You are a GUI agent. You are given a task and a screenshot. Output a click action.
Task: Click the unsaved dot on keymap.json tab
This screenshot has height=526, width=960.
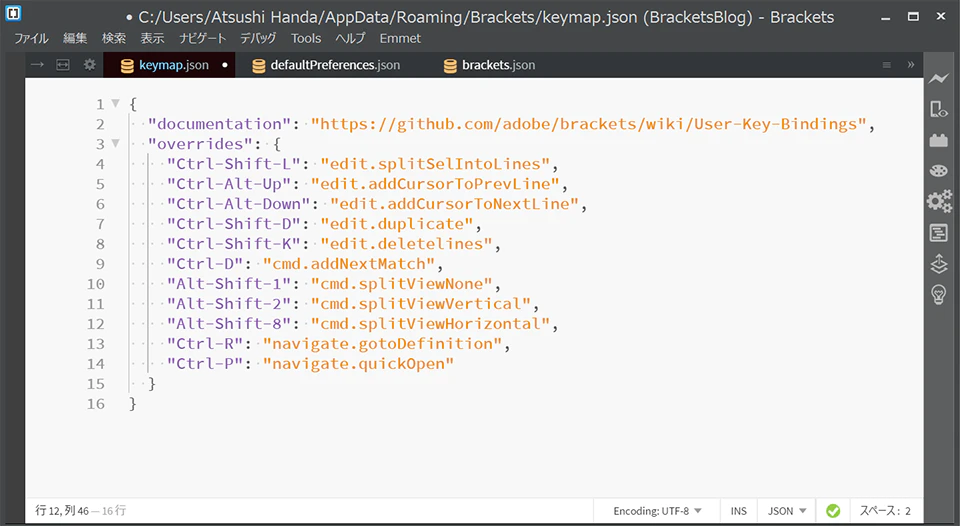225,65
